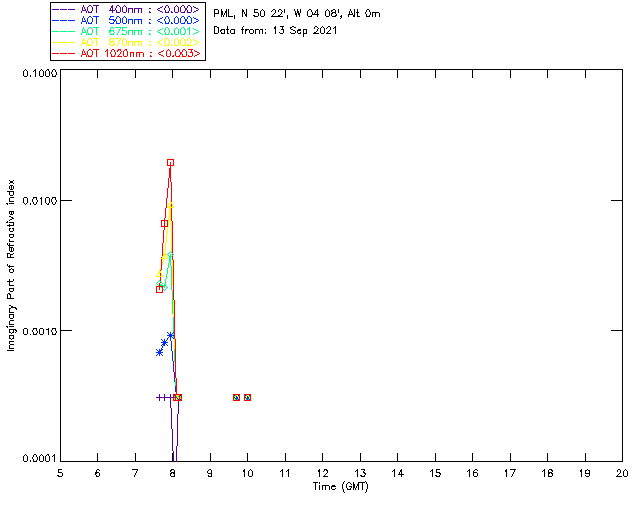Screen dimensions: 640x512
Task: Click the 0.1000 y-axis tick label
Action: [40, 73]
